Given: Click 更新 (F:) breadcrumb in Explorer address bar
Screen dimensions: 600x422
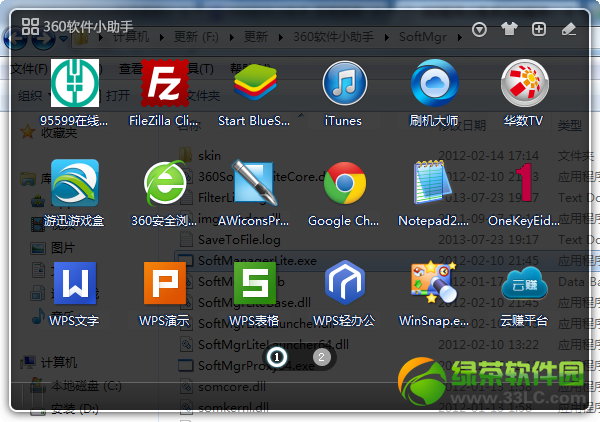Looking at the screenshot, I should pyautogui.click(x=196, y=37).
